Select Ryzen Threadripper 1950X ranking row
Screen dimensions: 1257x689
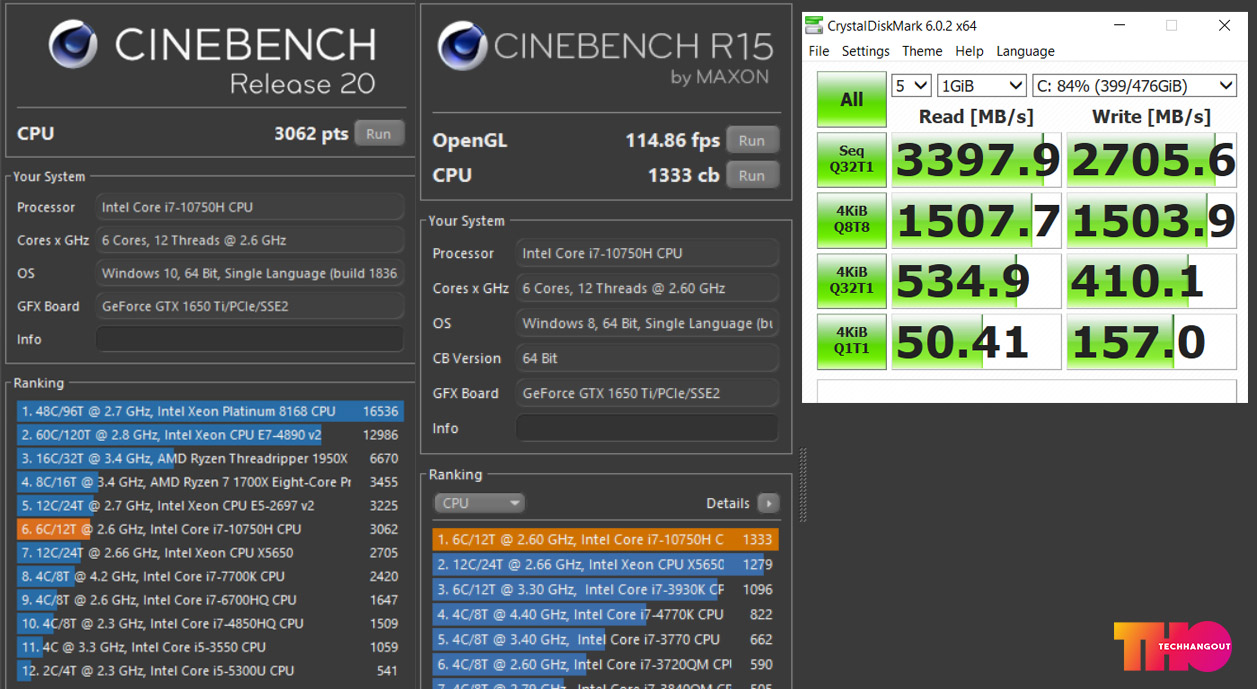tap(210, 458)
